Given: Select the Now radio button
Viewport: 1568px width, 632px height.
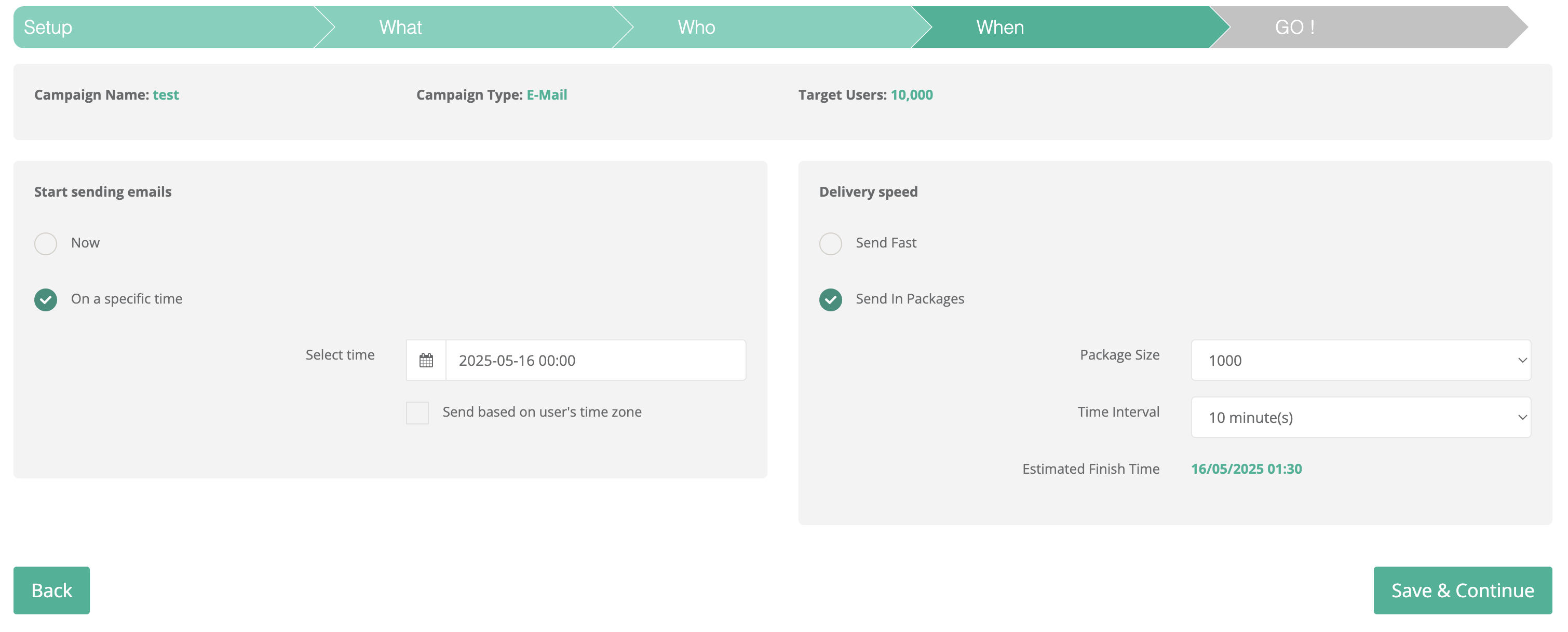Looking at the screenshot, I should click(46, 243).
